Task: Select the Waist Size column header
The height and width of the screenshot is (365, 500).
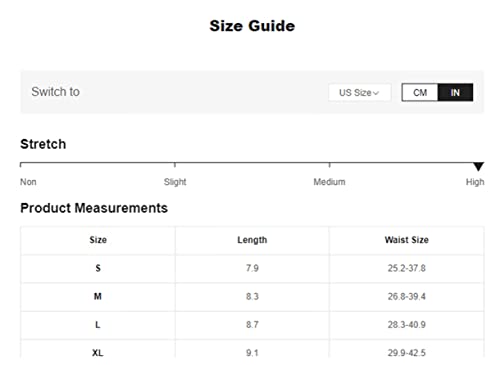Action: pyautogui.click(x=407, y=240)
